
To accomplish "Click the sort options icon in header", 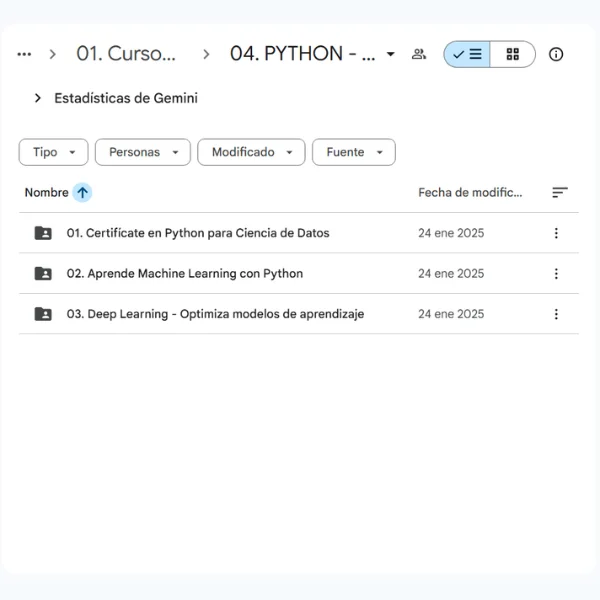I will click(560, 192).
